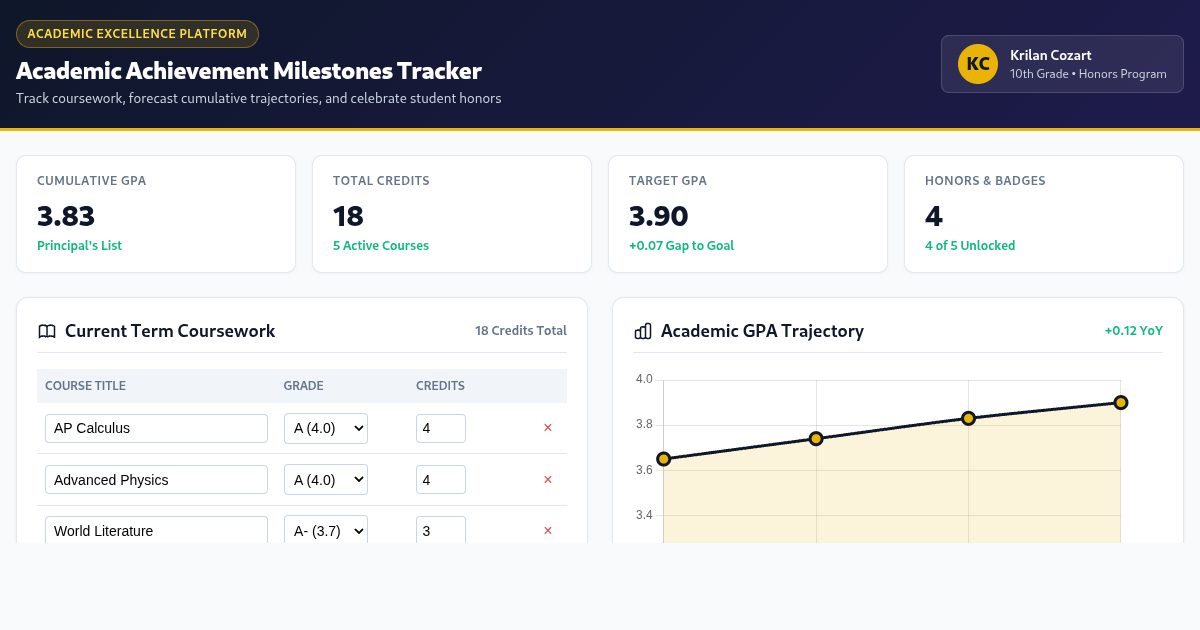Click the COURSE TITLE column header
The height and width of the screenshot is (630, 1200).
[85, 386]
